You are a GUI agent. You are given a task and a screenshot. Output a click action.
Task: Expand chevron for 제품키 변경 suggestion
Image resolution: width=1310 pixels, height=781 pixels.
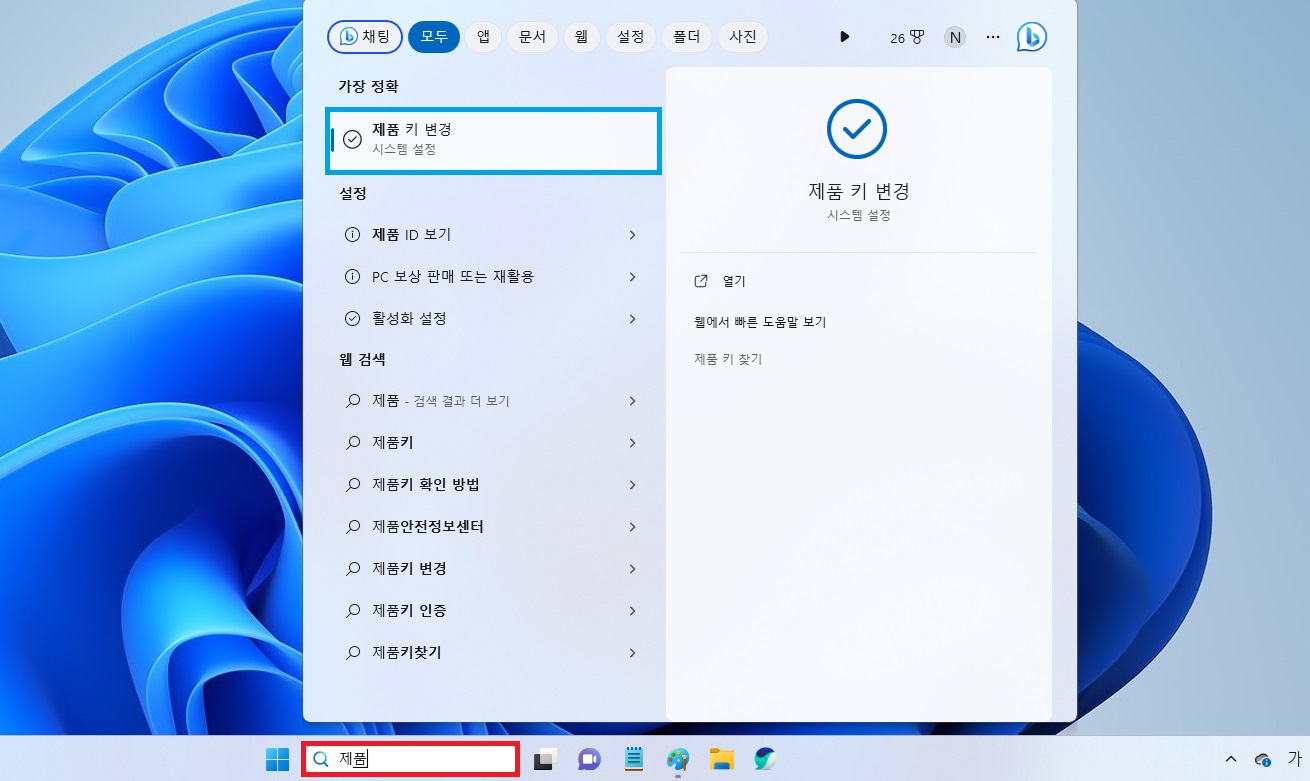[633, 569]
